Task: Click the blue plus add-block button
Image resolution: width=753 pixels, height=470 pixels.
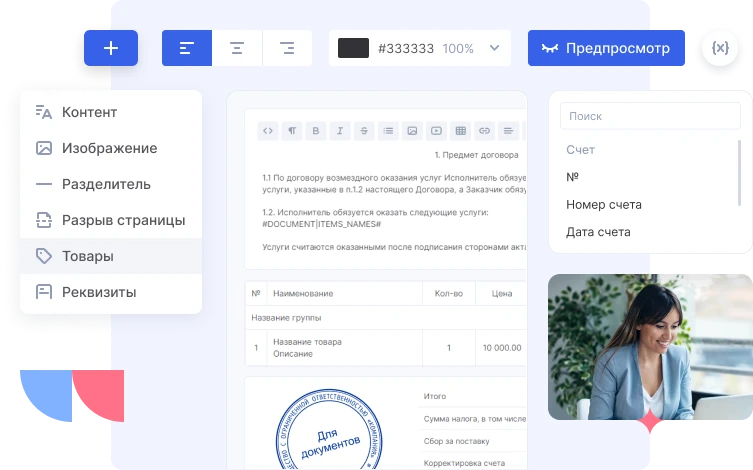Action: (111, 48)
